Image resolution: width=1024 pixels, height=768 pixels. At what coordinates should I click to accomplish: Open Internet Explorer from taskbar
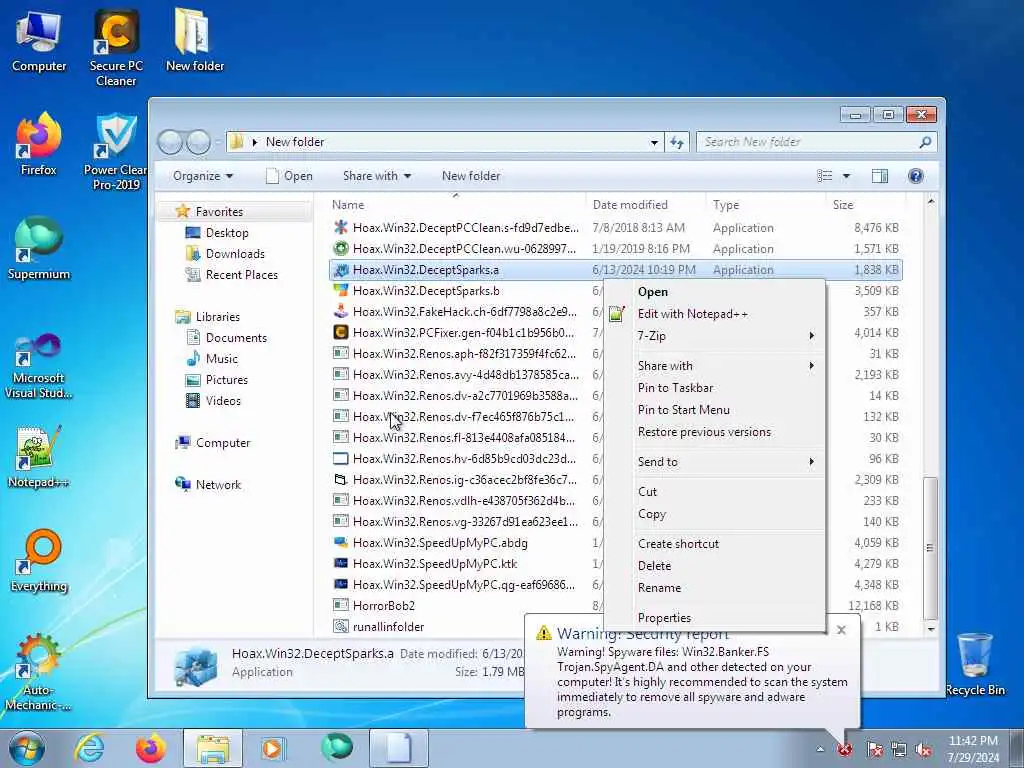click(x=89, y=748)
